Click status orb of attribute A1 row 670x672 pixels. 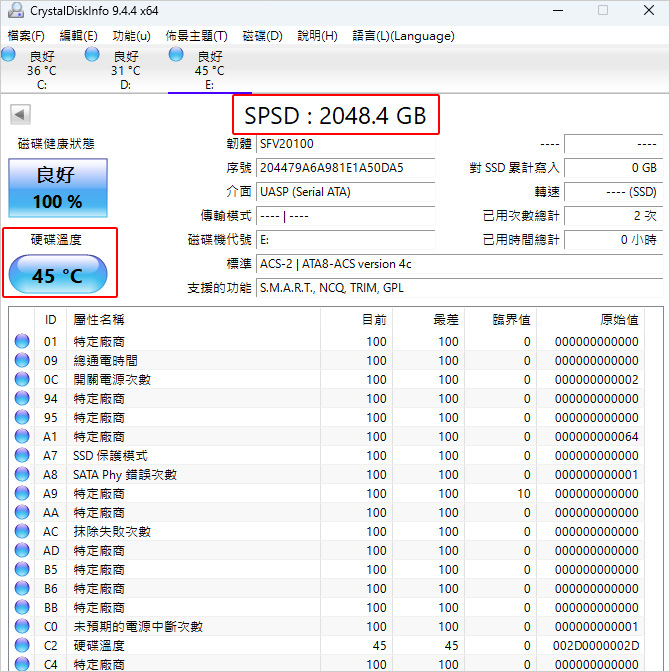click(22, 436)
